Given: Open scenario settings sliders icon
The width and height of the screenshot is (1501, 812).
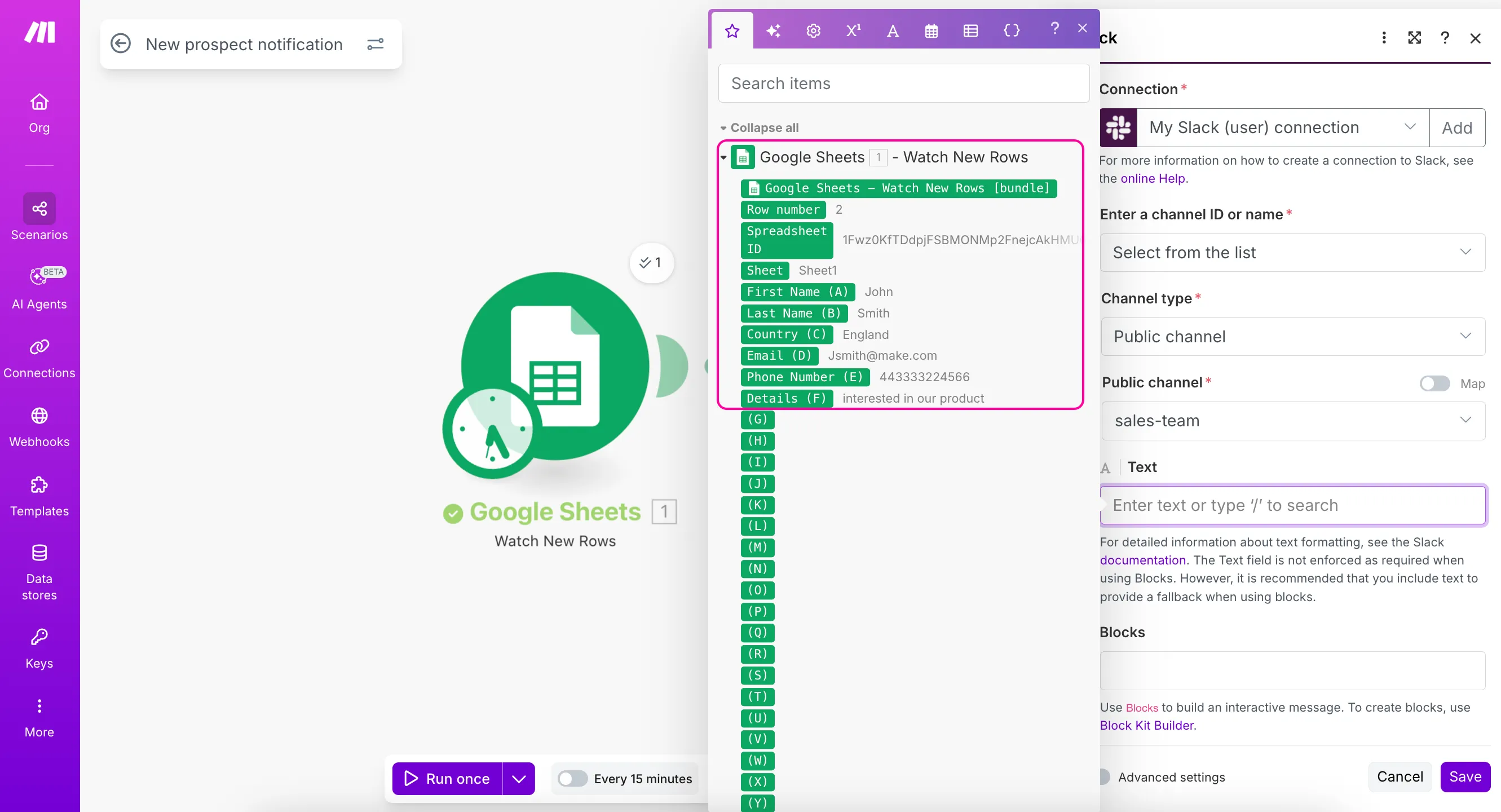Looking at the screenshot, I should click(376, 44).
